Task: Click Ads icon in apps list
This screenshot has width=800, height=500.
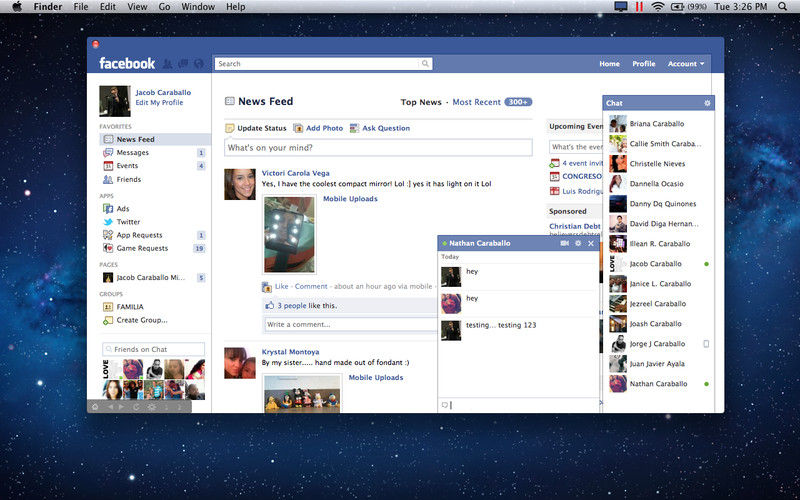Action: (108, 209)
